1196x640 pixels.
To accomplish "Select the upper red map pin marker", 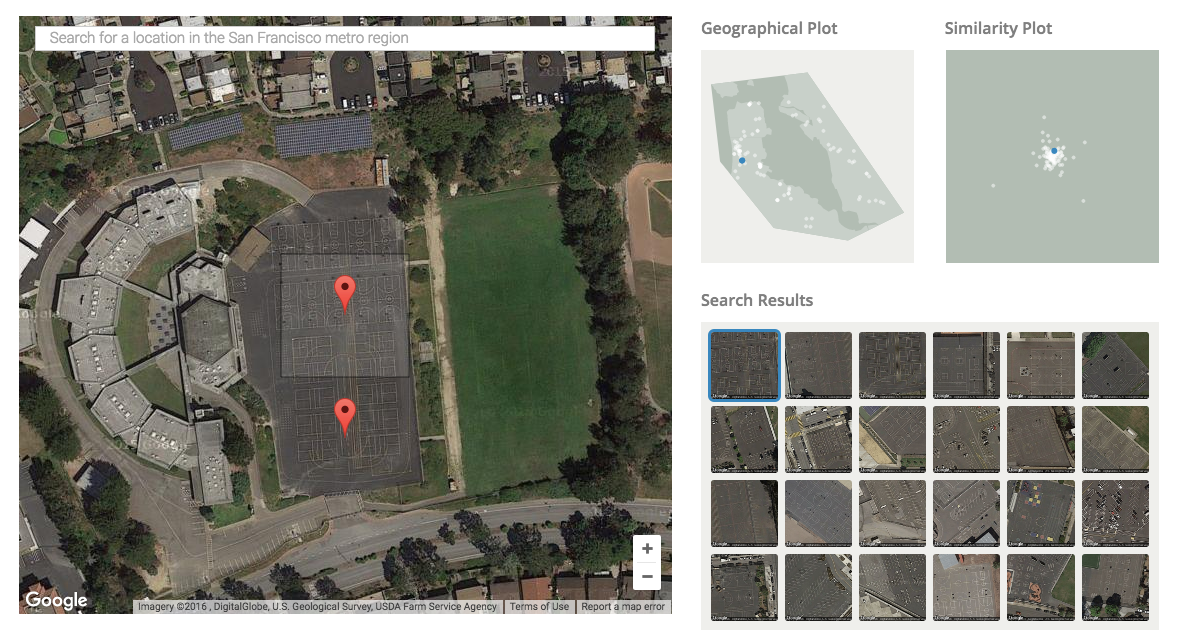I will (x=346, y=294).
